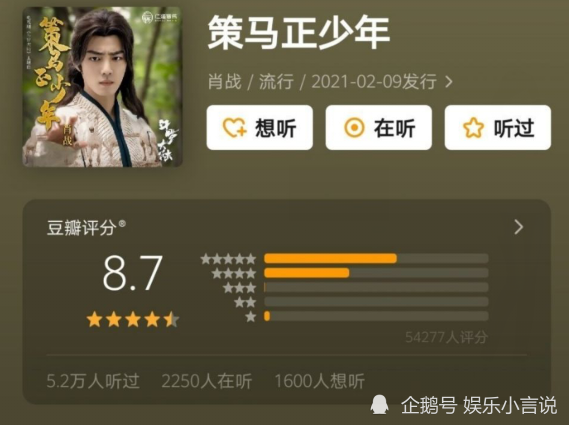Tap the label logo on album cover corner
This screenshot has height=425, width=569.
coord(160,16)
